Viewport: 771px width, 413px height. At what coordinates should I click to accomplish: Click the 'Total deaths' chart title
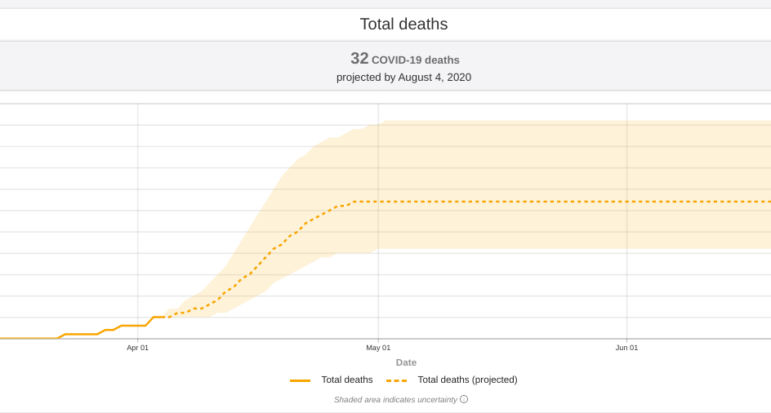403,22
